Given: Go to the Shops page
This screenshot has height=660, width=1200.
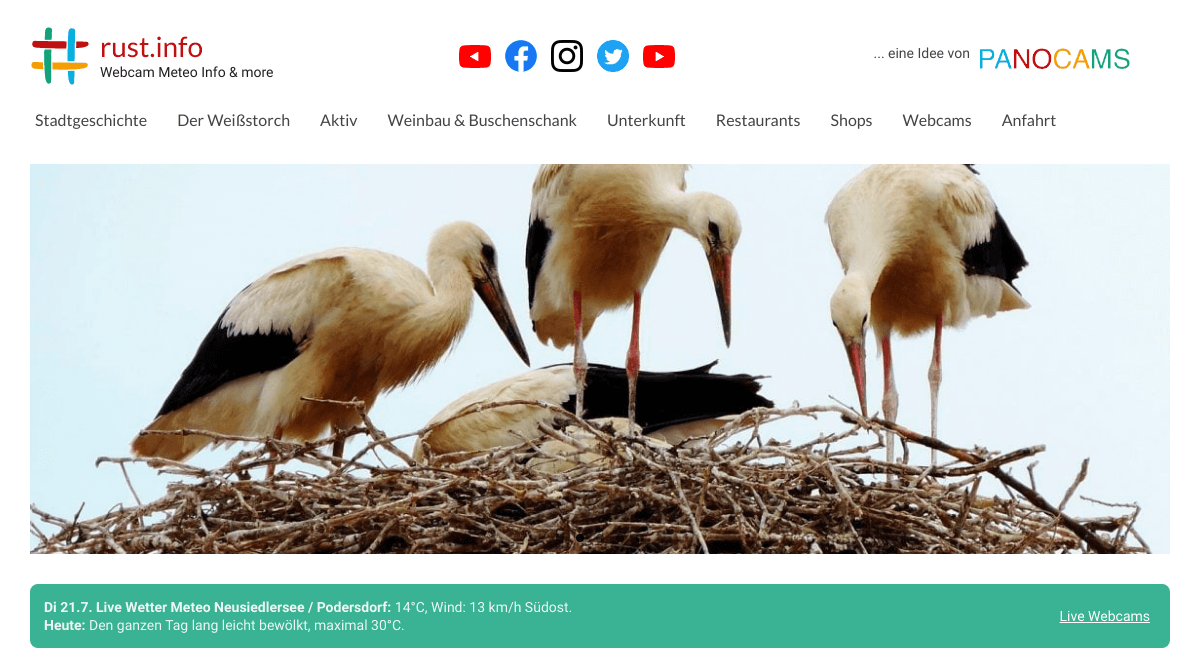Looking at the screenshot, I should click(851, 120).
